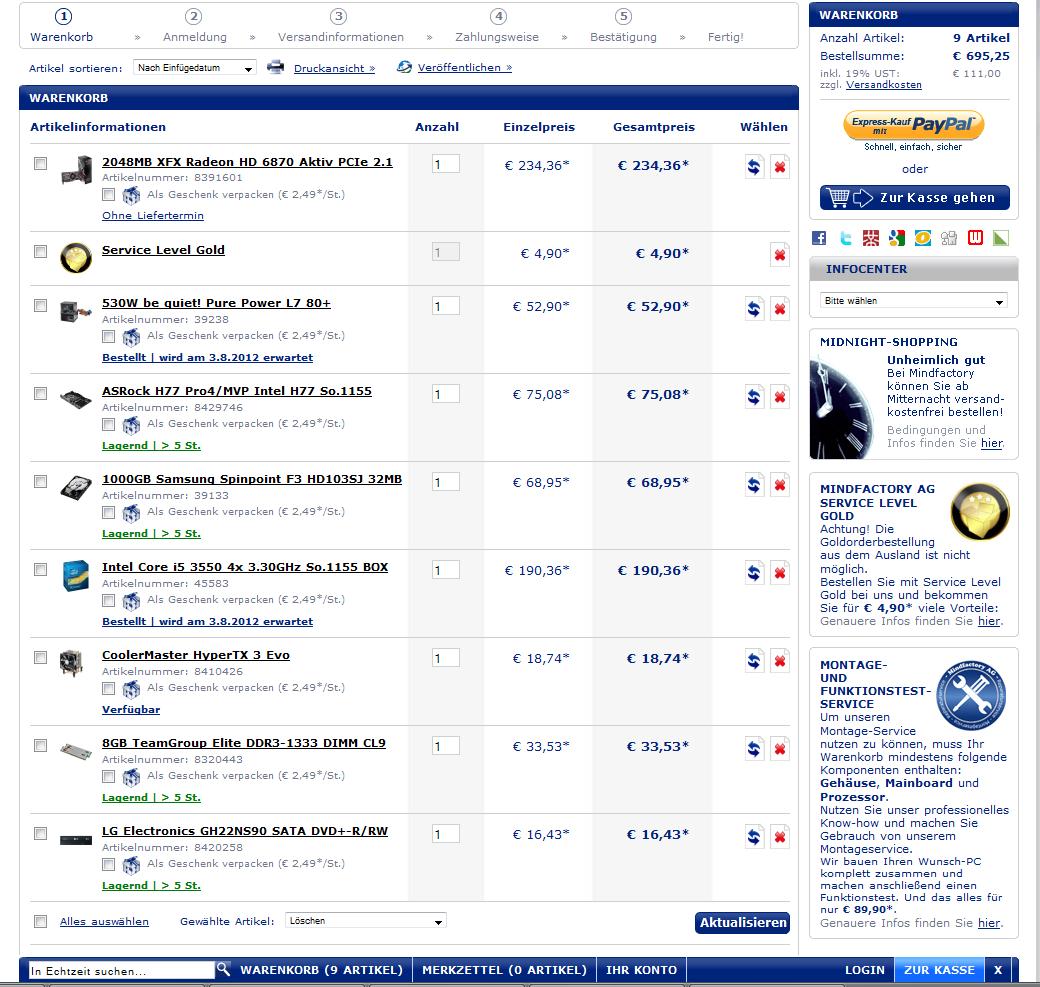Delete Intel Core i5 3550 with red X

pos(780,572)
